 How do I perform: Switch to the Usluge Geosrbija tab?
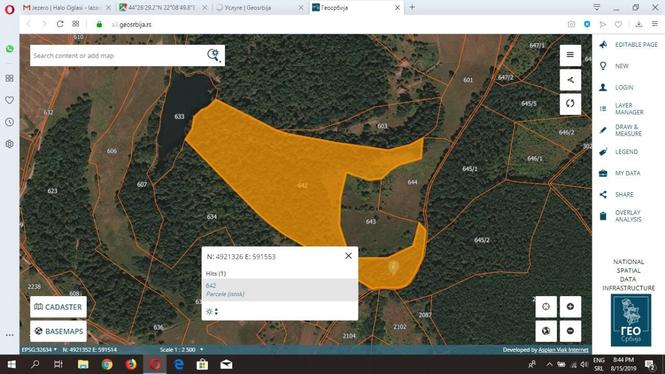pos(259,8)
